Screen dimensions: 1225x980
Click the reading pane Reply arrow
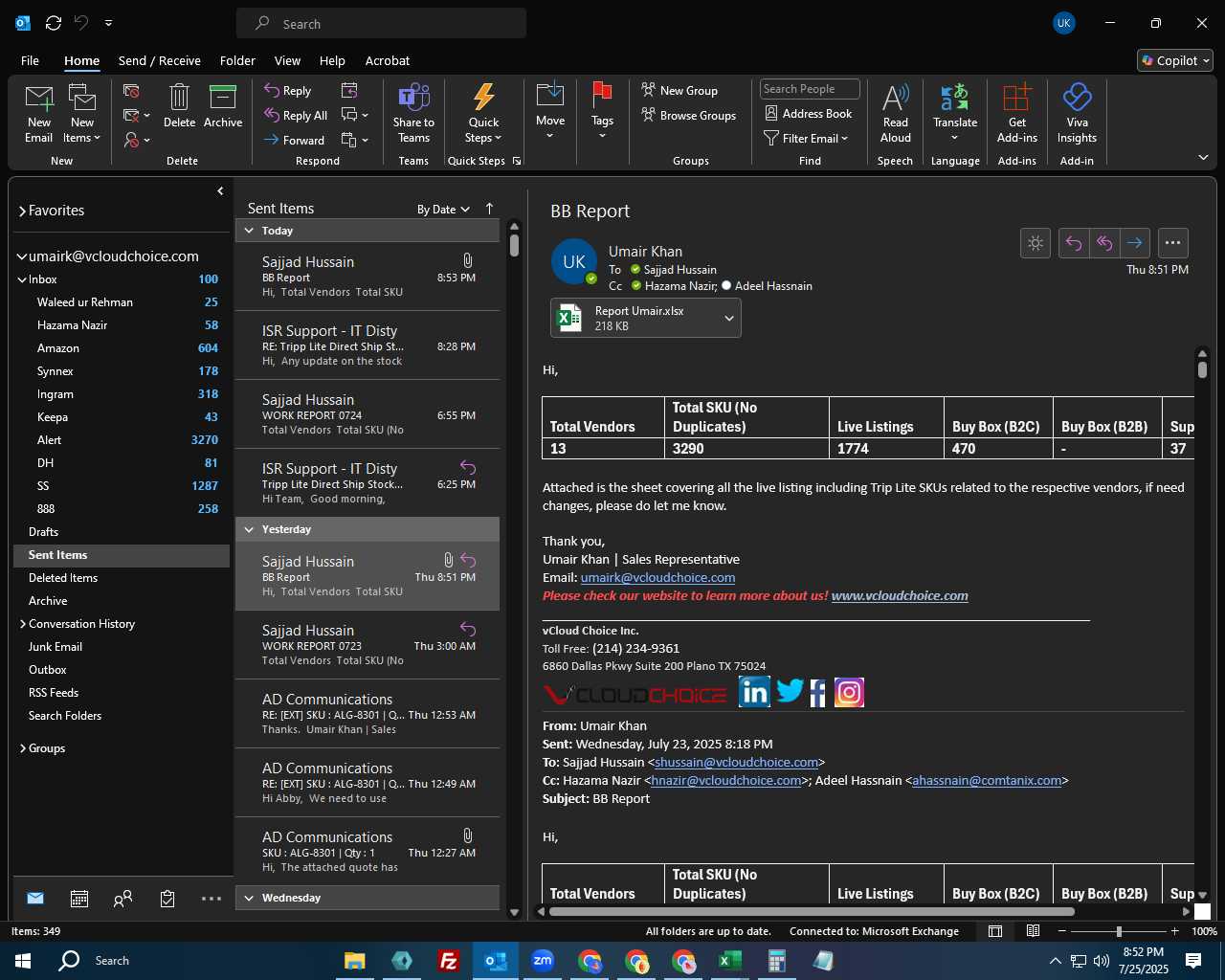(x=1074, y=243)
